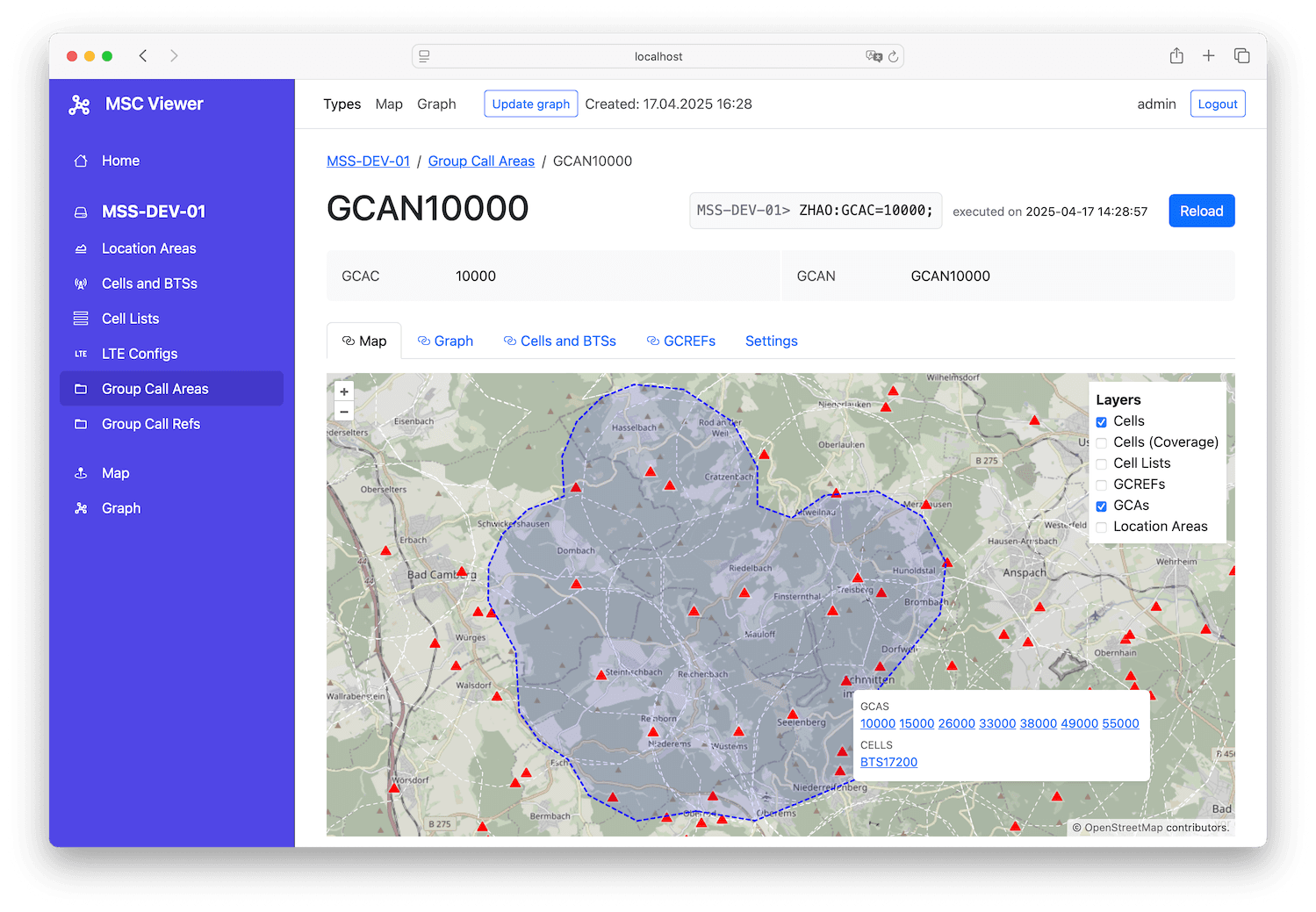1316x912 pixels.
Task: Zoom out the map with minus button
Action: (344, 412)
